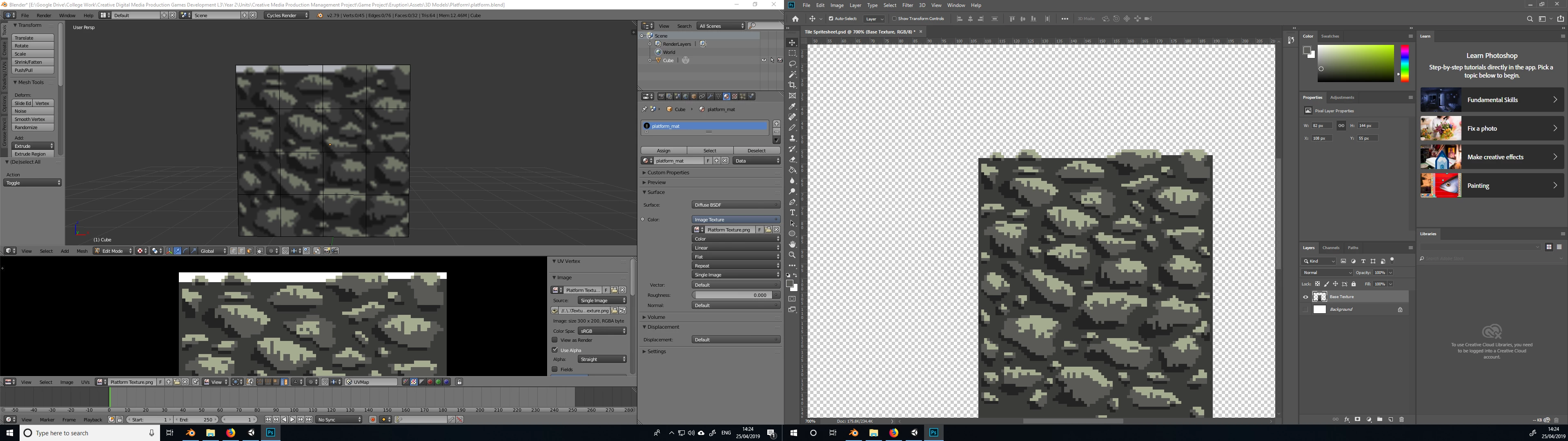The width and height of the screenshot is (1568, 441).
Task: Open the Edit Mode dropdown
Action: [113, 251]
